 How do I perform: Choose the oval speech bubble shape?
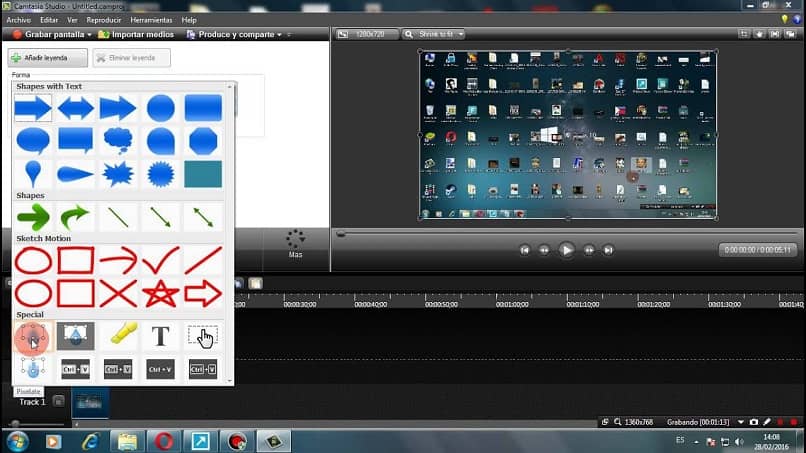pos(33,141)
